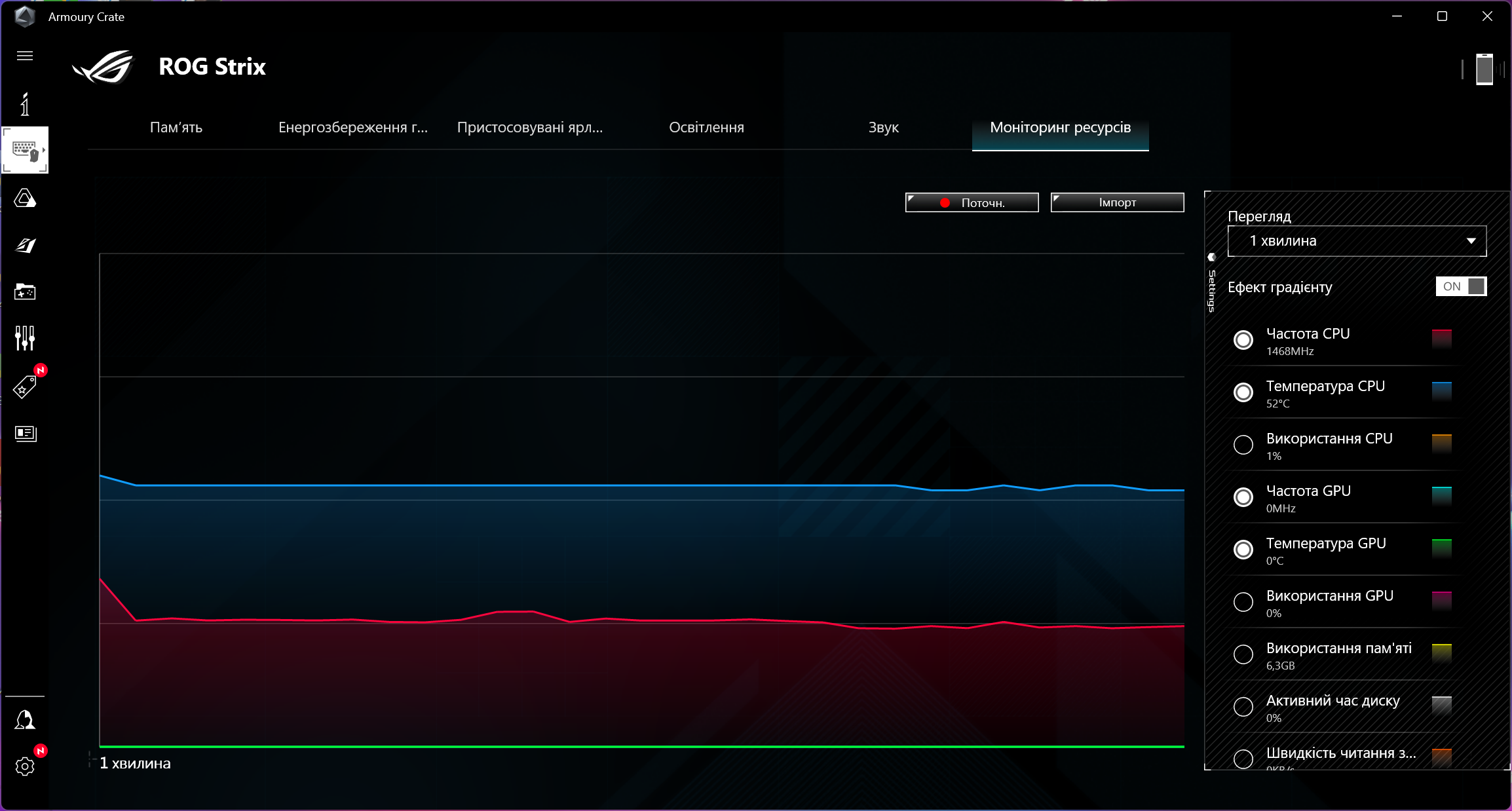Open the user account profile icon

(25, 720)
